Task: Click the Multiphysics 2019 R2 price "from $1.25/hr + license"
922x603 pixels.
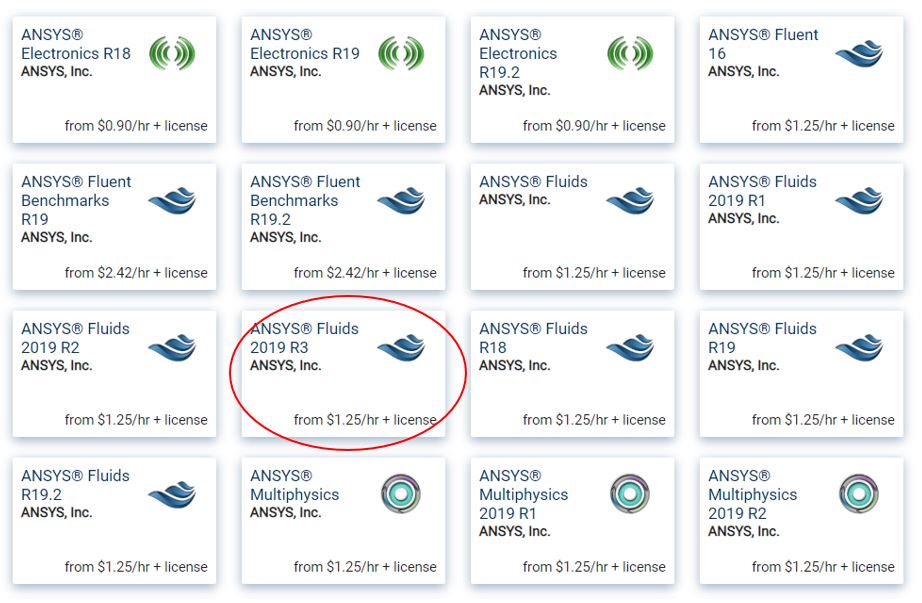Action: tap(823, 567)
